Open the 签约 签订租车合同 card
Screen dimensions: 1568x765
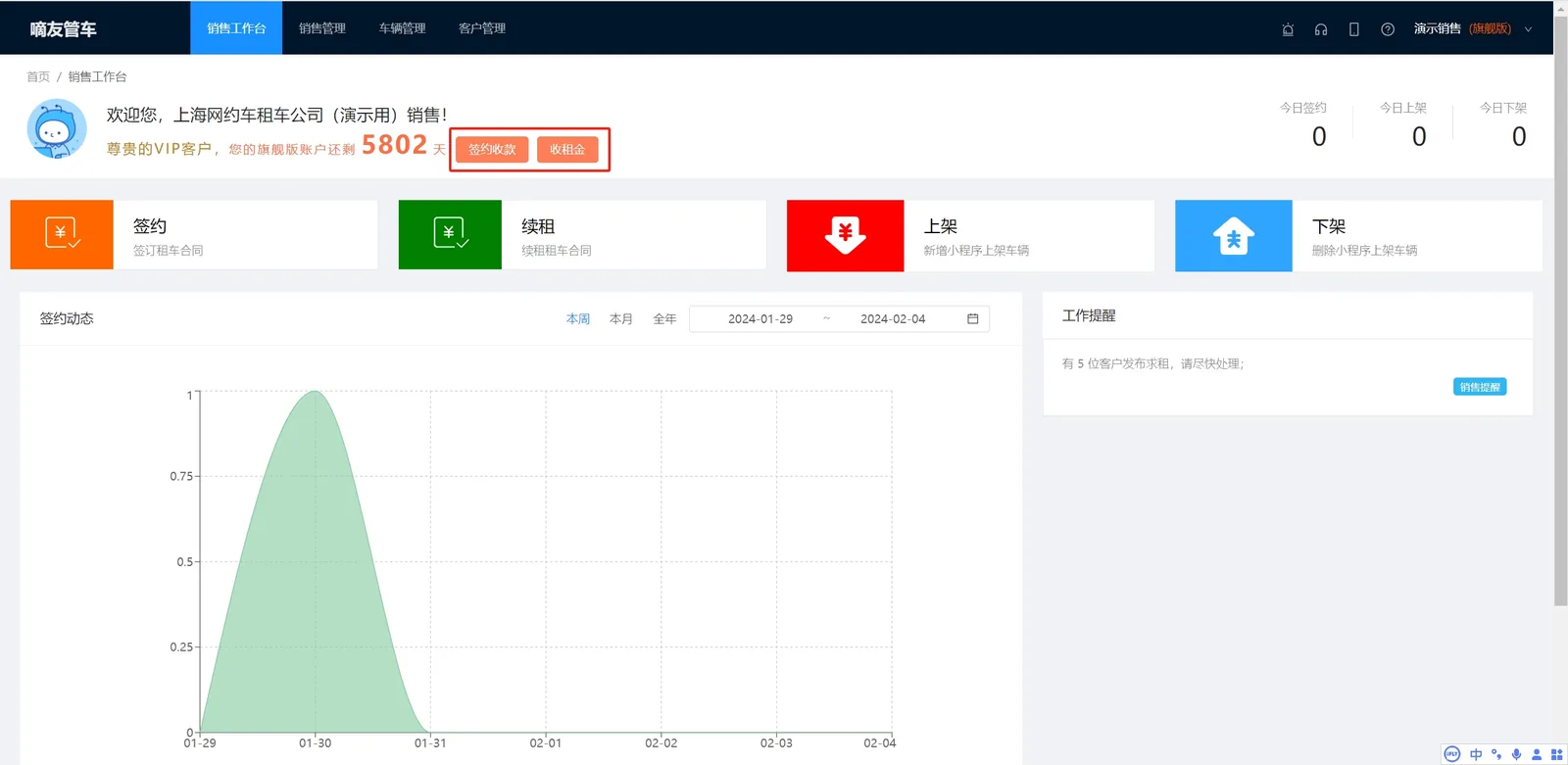194,235
